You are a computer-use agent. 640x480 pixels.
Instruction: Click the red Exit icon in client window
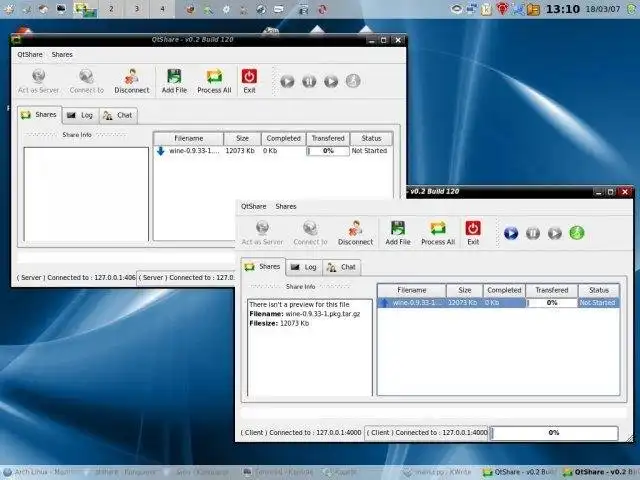pyautogui.click(x=473, y=229)
